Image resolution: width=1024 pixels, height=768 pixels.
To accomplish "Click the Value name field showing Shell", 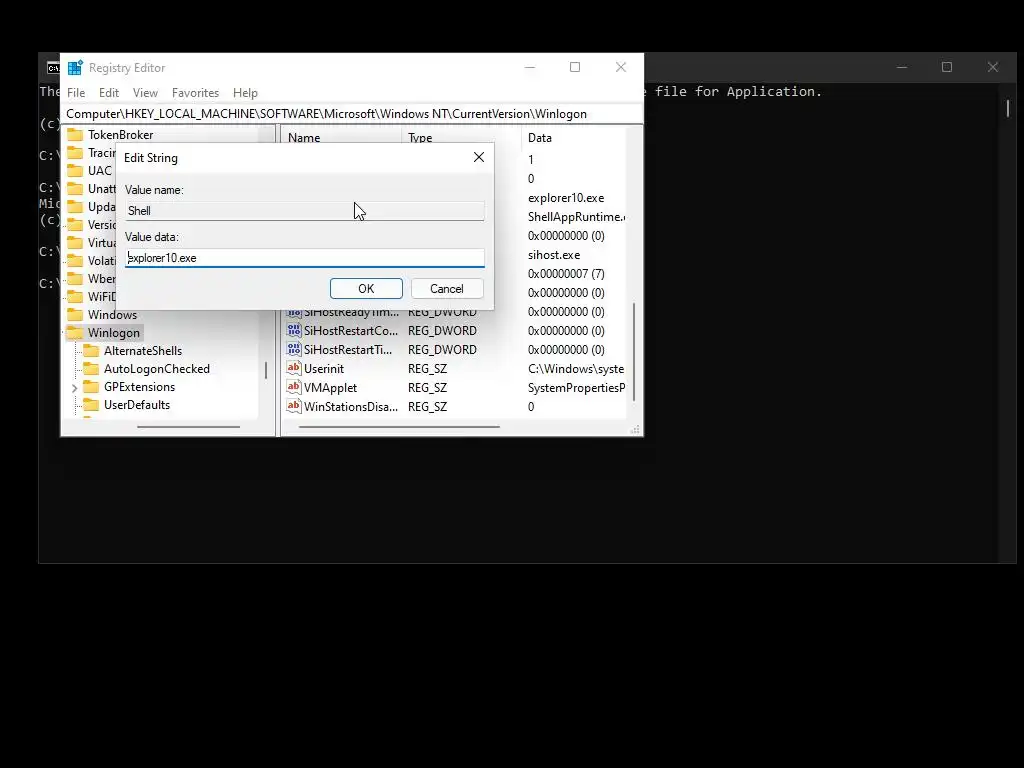I will coord(305,211).
